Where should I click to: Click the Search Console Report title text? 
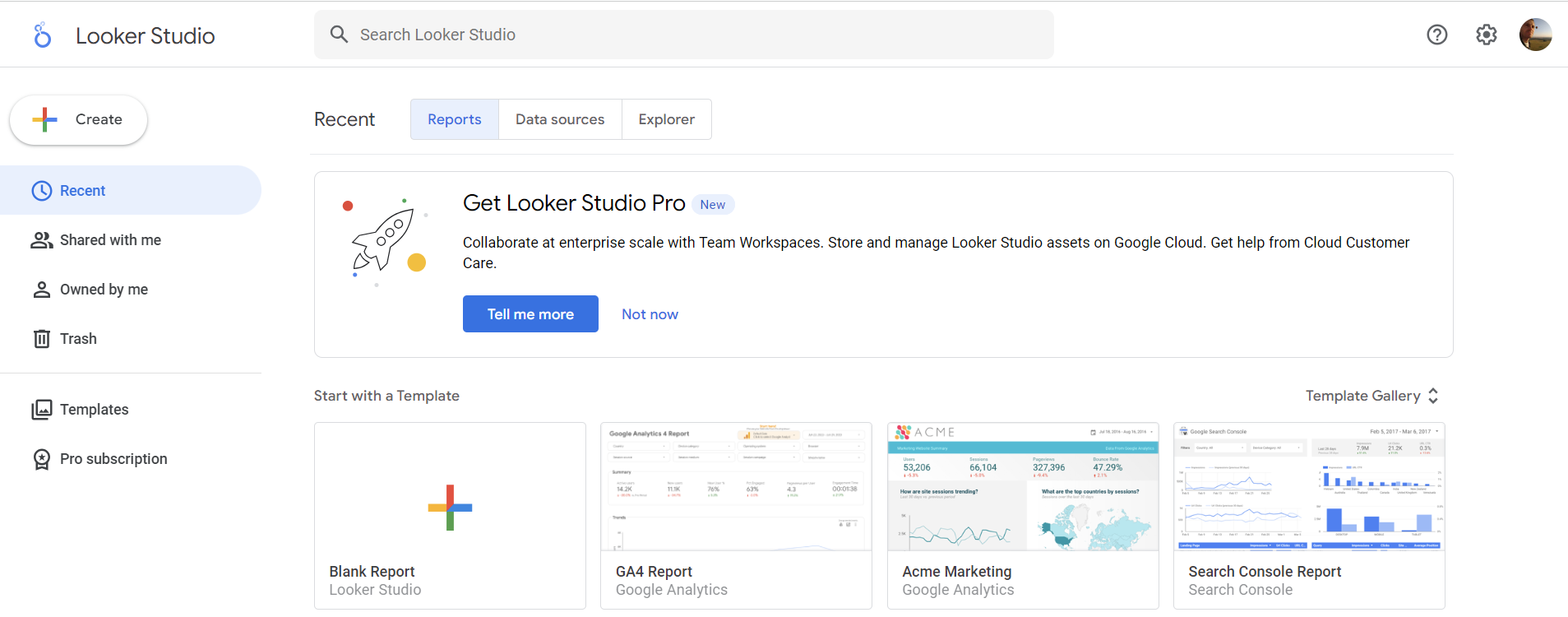click(x=1265, y=572)
